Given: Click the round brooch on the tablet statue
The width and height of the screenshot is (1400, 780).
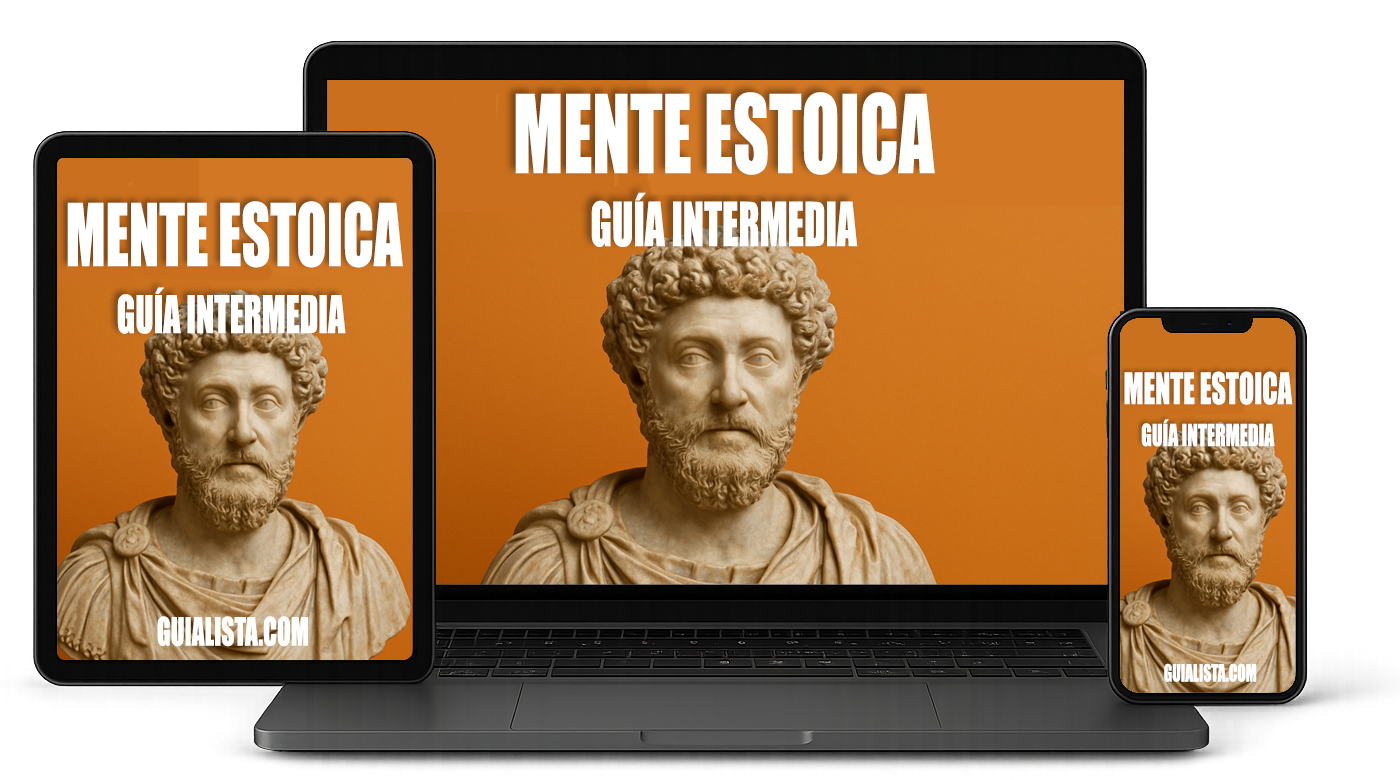Looking at the screenshot, I should click(131, 539).
